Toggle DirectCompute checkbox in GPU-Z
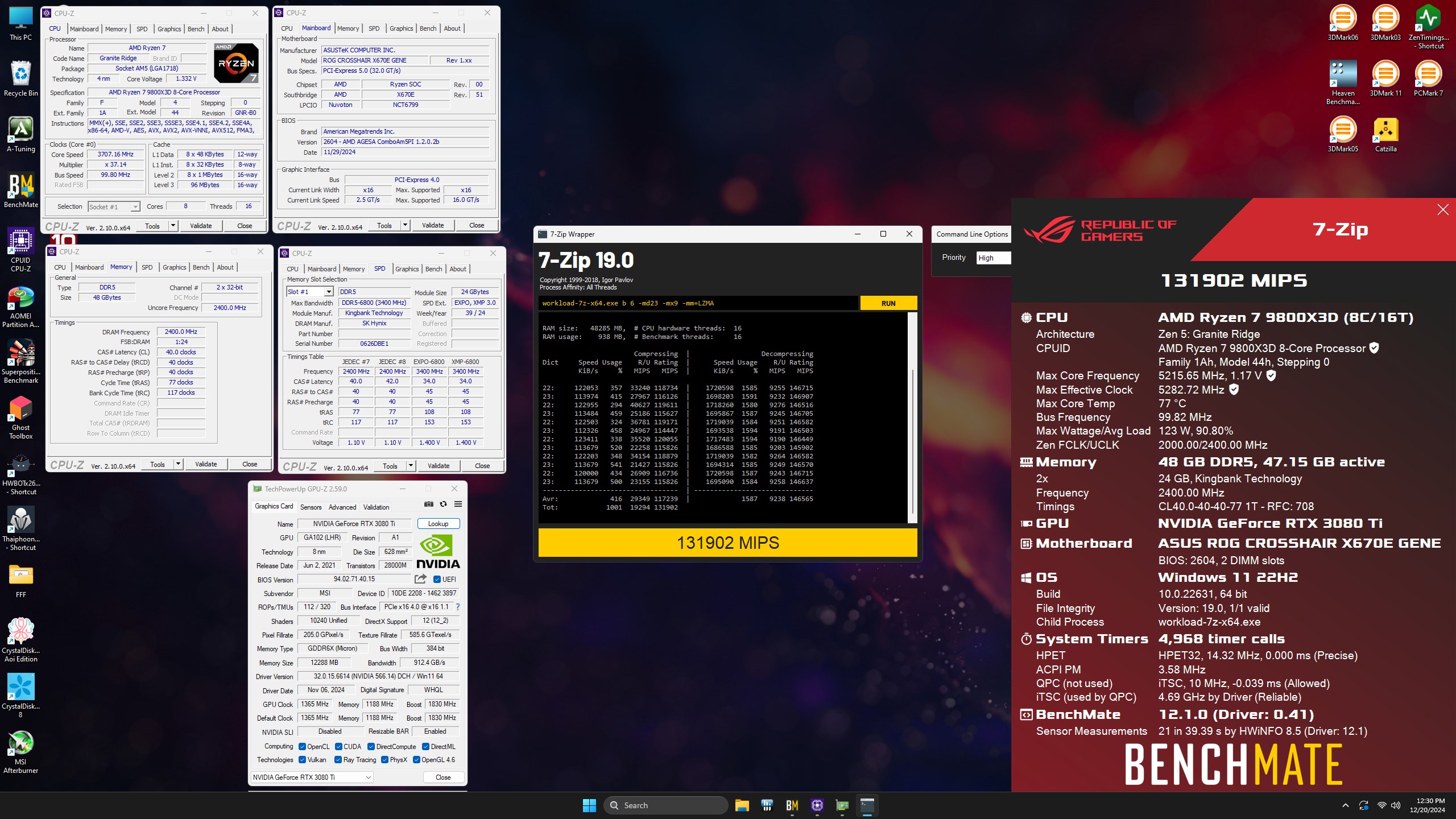 (371, 747)
